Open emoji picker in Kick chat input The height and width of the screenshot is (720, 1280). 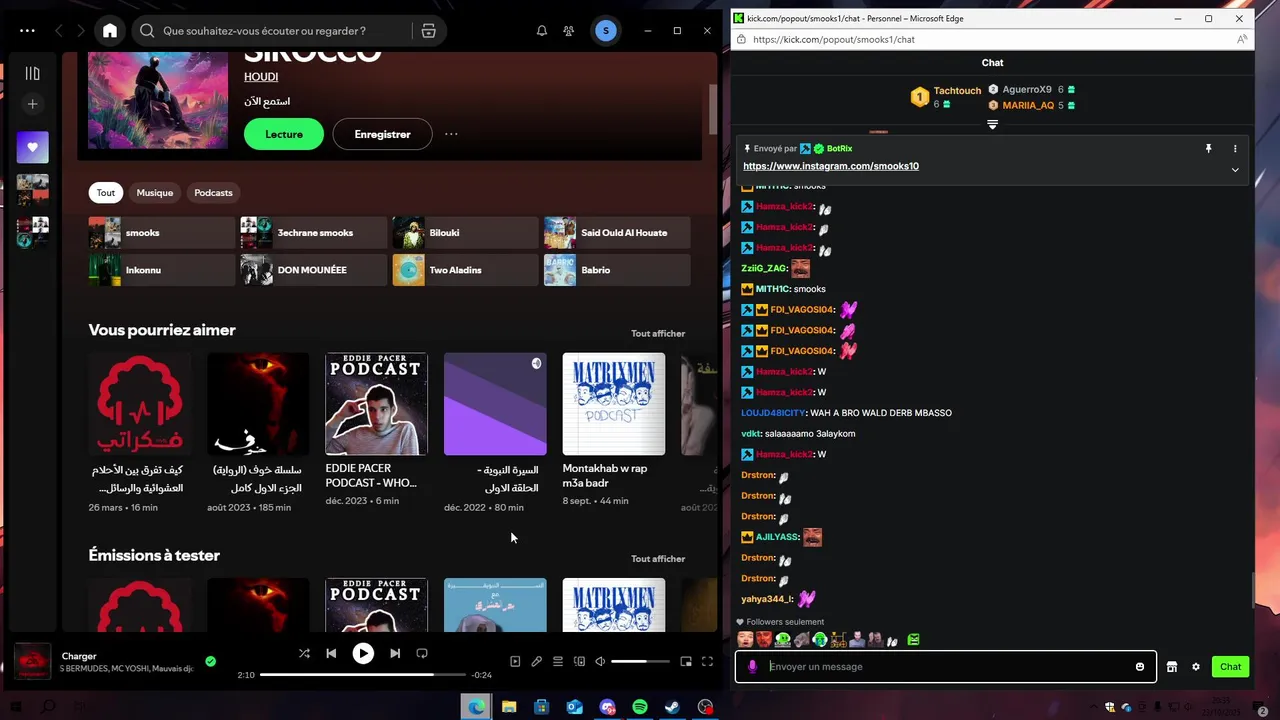click(x=1140, y=667)
